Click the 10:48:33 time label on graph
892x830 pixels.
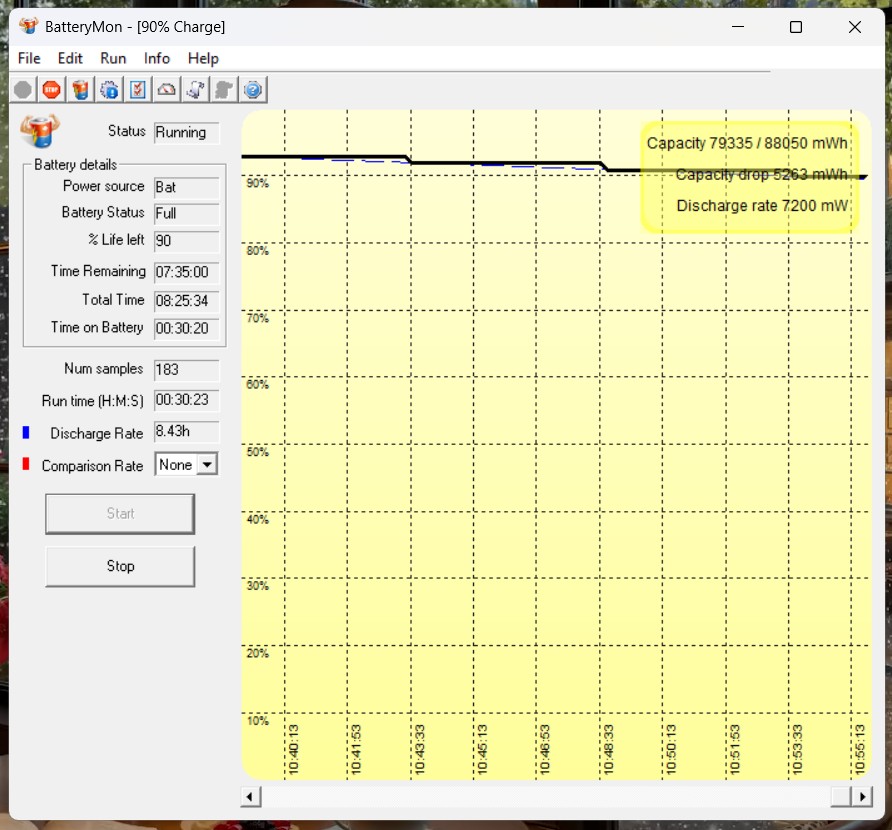pyautogui.click(x=608, y=749)
